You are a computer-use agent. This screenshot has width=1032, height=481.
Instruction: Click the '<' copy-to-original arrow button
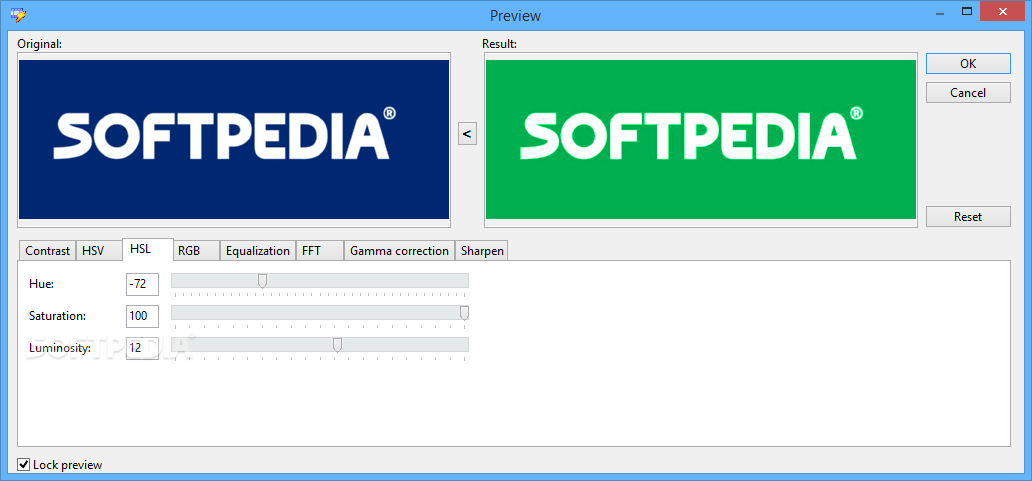point(467,134)
